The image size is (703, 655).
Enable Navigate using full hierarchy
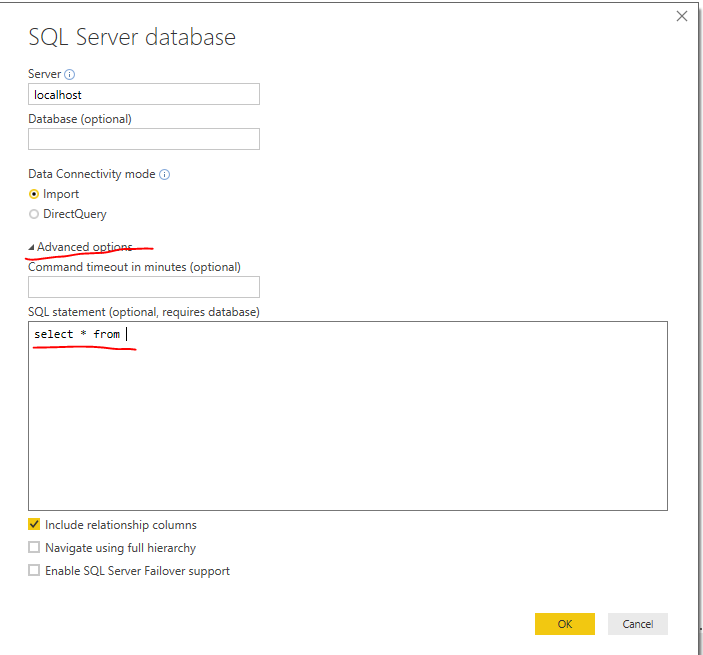tap(34, 547)
